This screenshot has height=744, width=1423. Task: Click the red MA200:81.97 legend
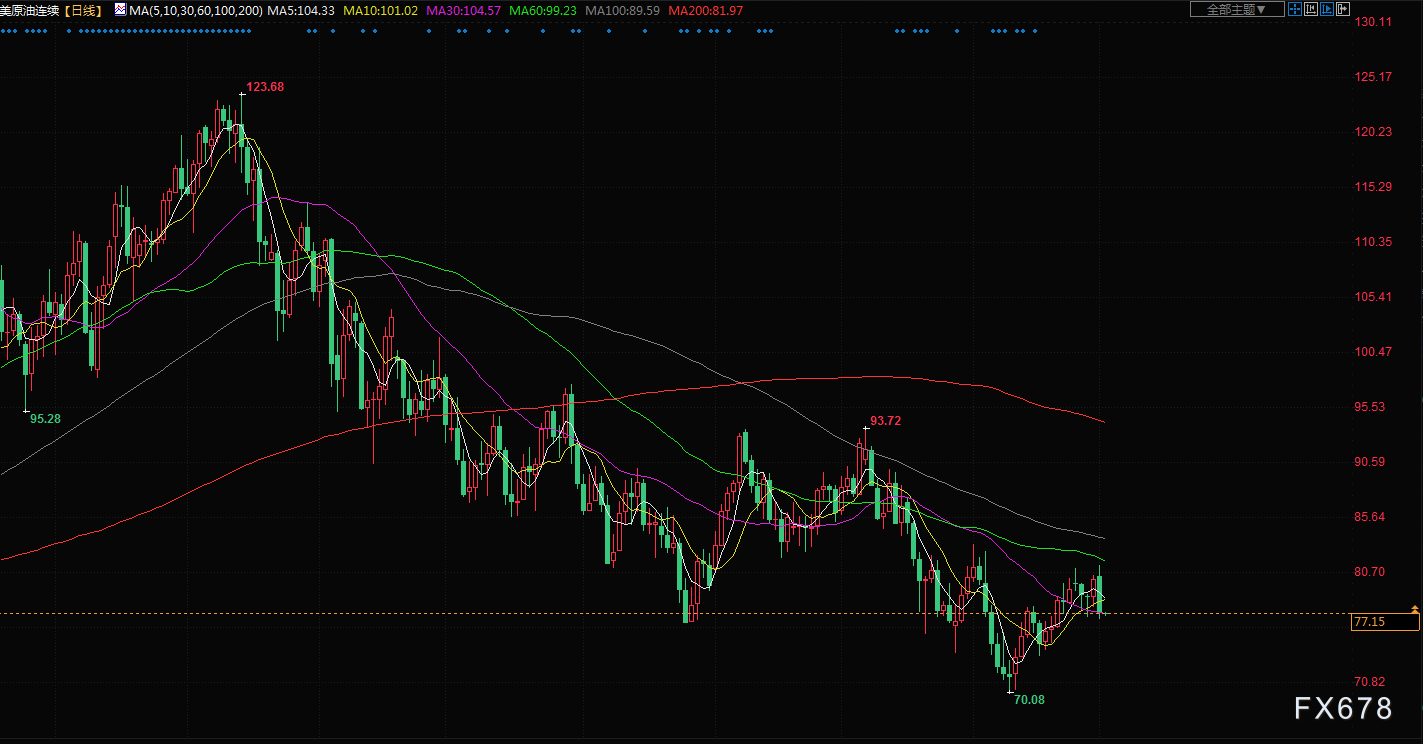click(x=705, y=10)
